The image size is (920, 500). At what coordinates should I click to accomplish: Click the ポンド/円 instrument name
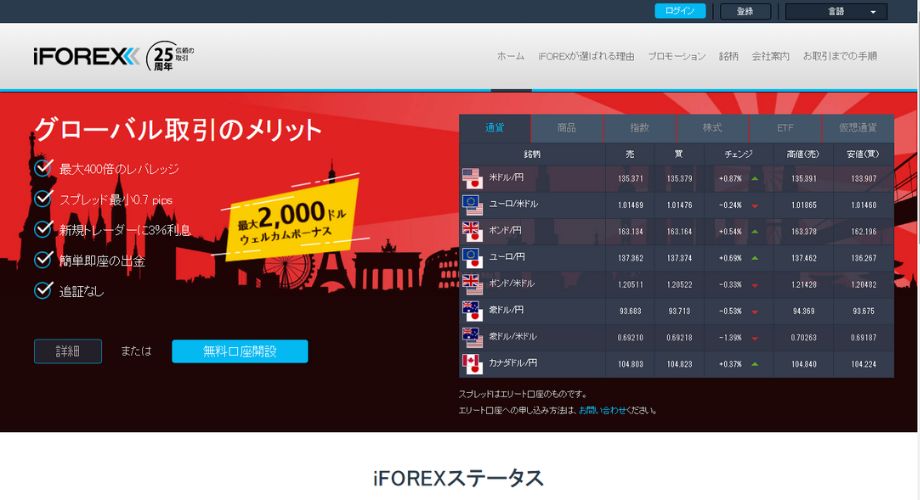tap(505, 230)
